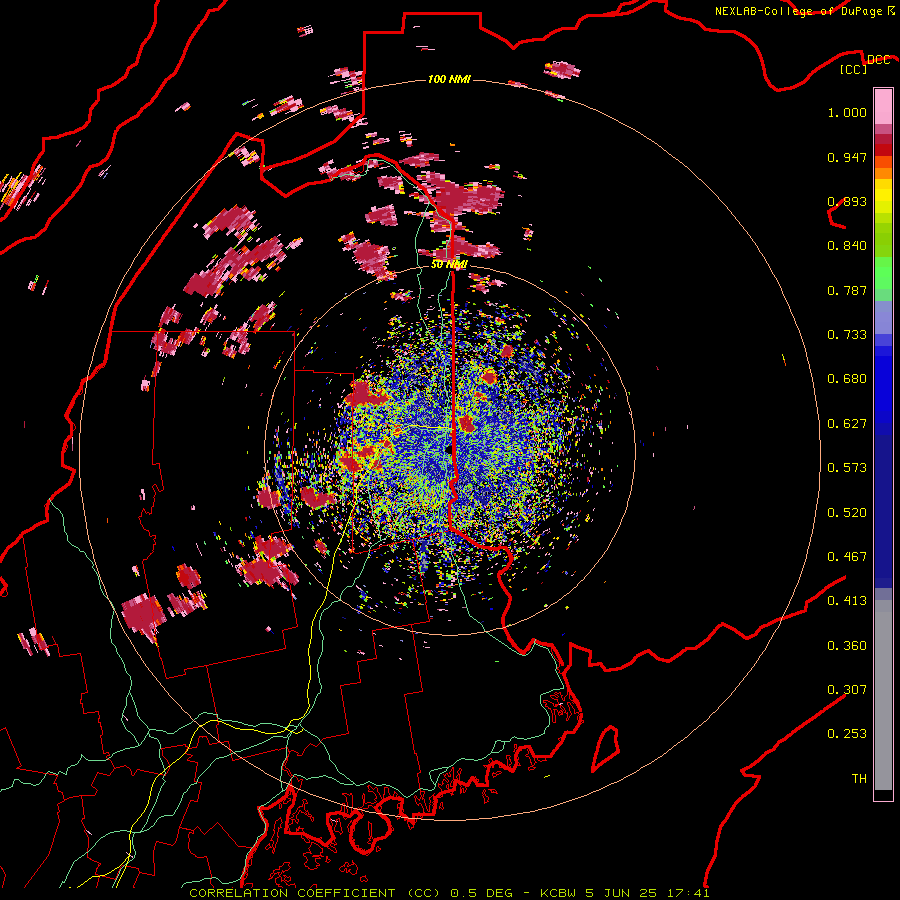
Task: Select the 0.360 scale value
Action: coord(847,646)
